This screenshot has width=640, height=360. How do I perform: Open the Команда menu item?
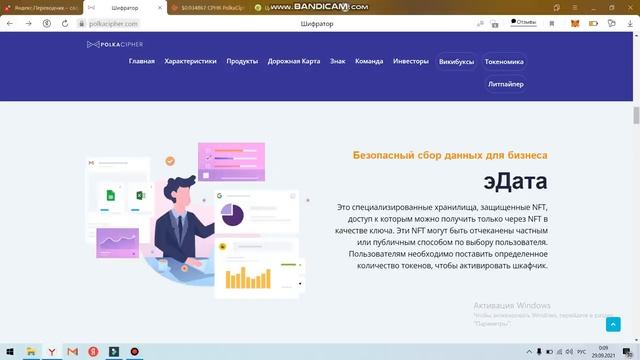(369, 61)
